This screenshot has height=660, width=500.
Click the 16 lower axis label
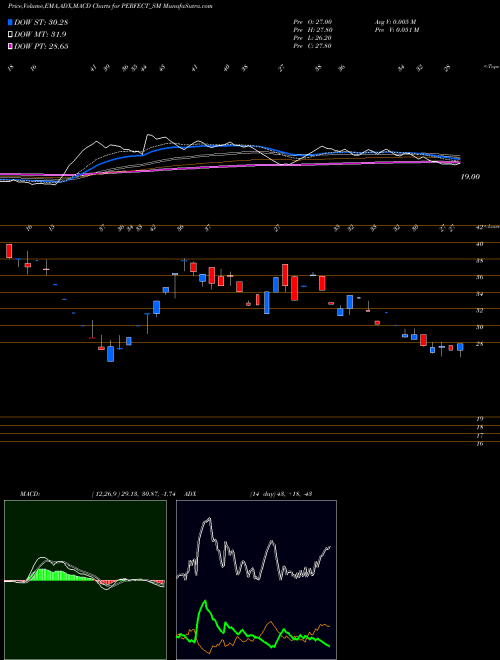click(479, 444)
